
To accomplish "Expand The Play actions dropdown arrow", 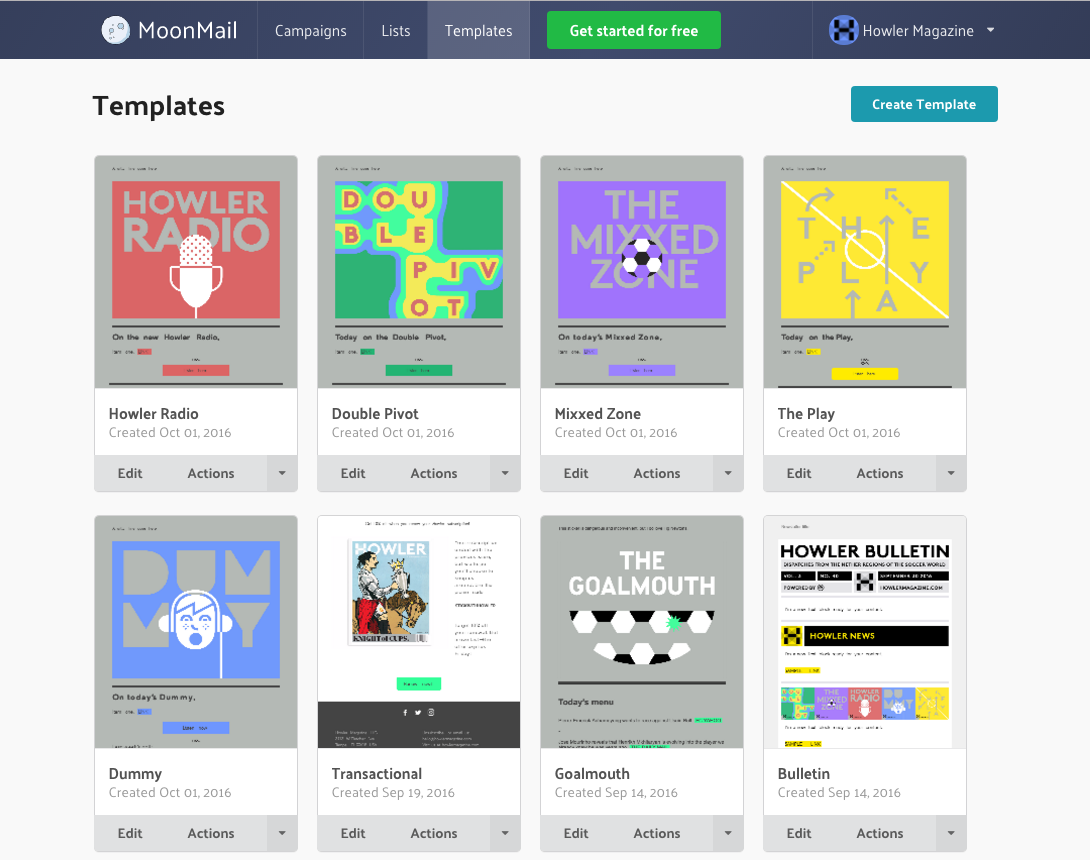I will [951, 473].
